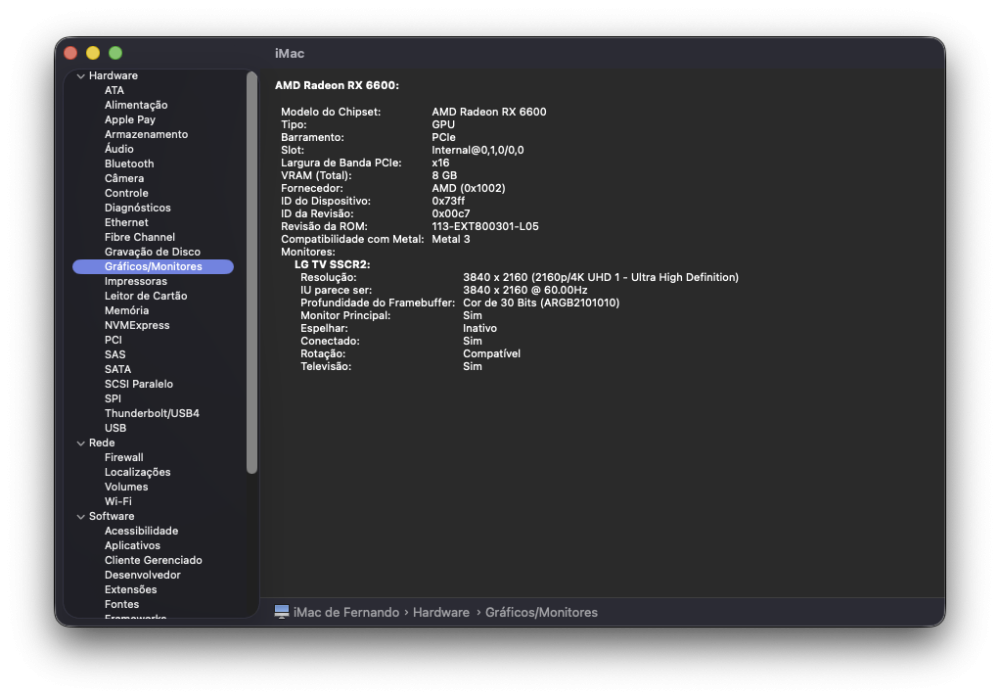Screen dimensions: 1000x699
Task: Show Bluetooth information
Action: [x=129, y=164]
